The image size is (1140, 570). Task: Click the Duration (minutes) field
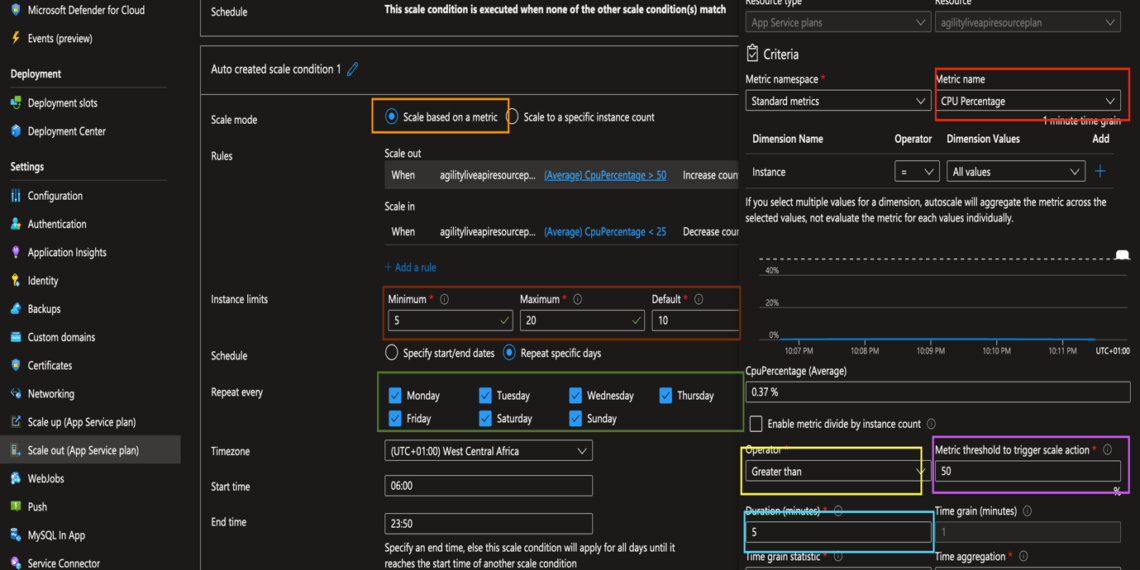(x=839, y=532)
